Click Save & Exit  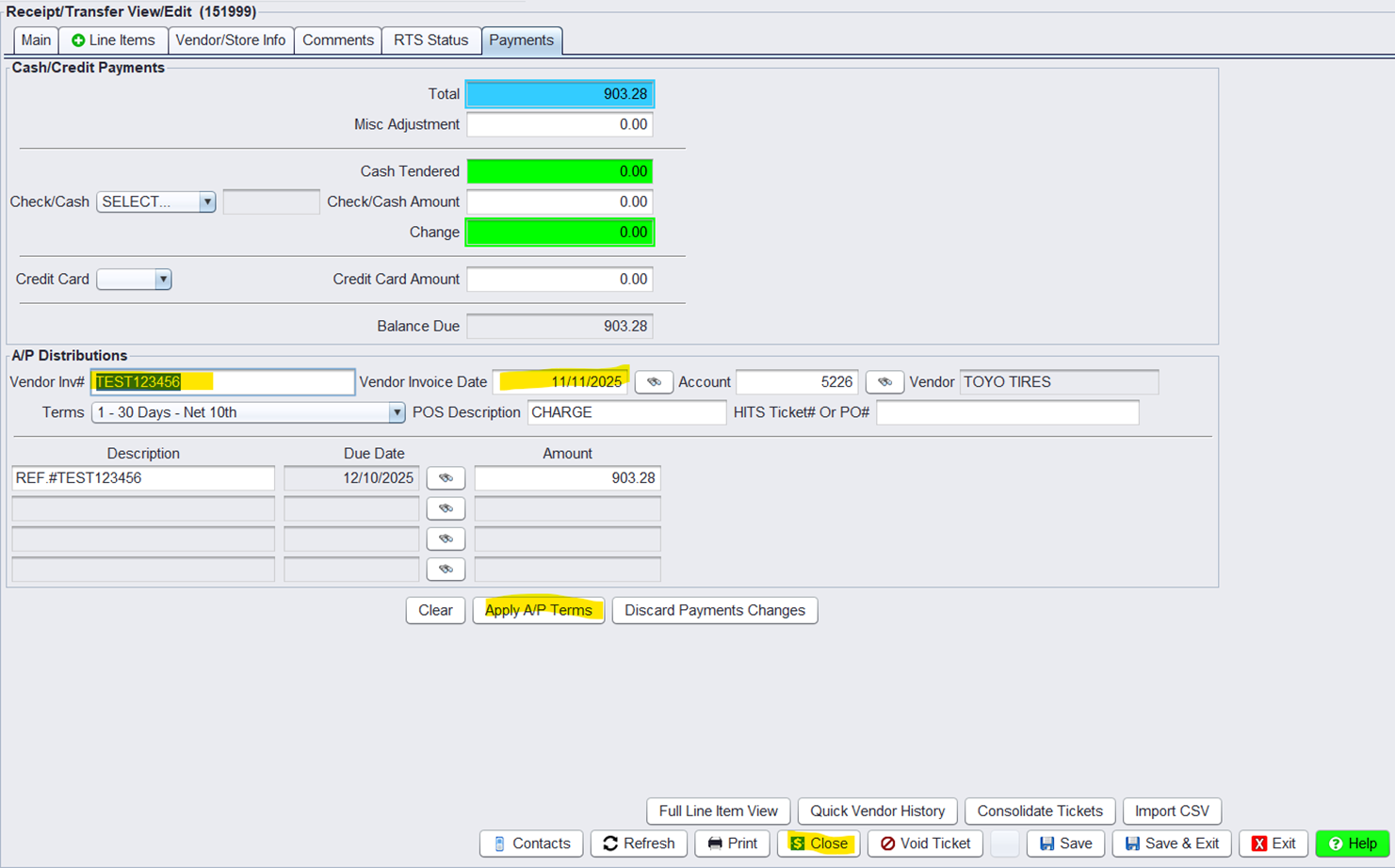[x=1171, y=844]
